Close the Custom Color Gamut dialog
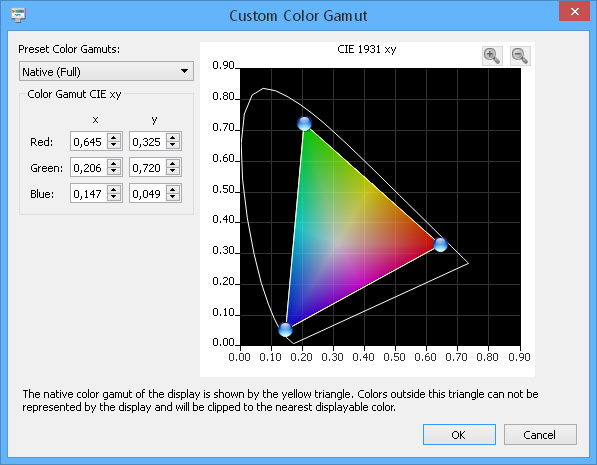This screenshot has height=465, width=597. [x=575, y=11]
